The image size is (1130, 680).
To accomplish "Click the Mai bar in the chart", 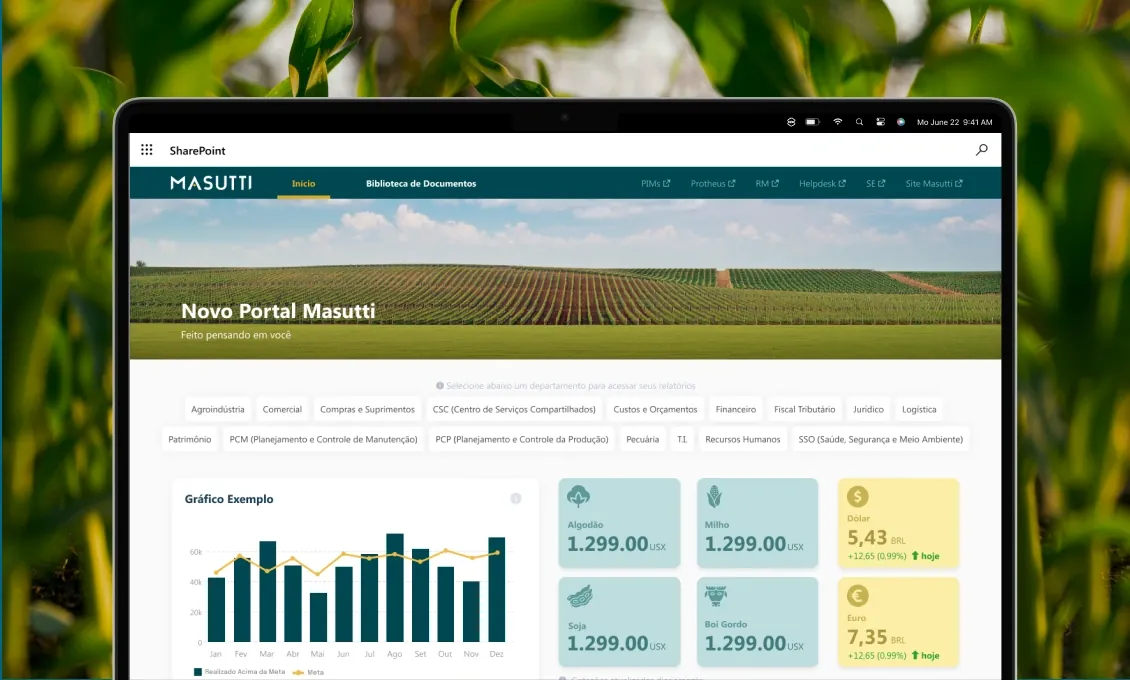I will pos(319,617).
